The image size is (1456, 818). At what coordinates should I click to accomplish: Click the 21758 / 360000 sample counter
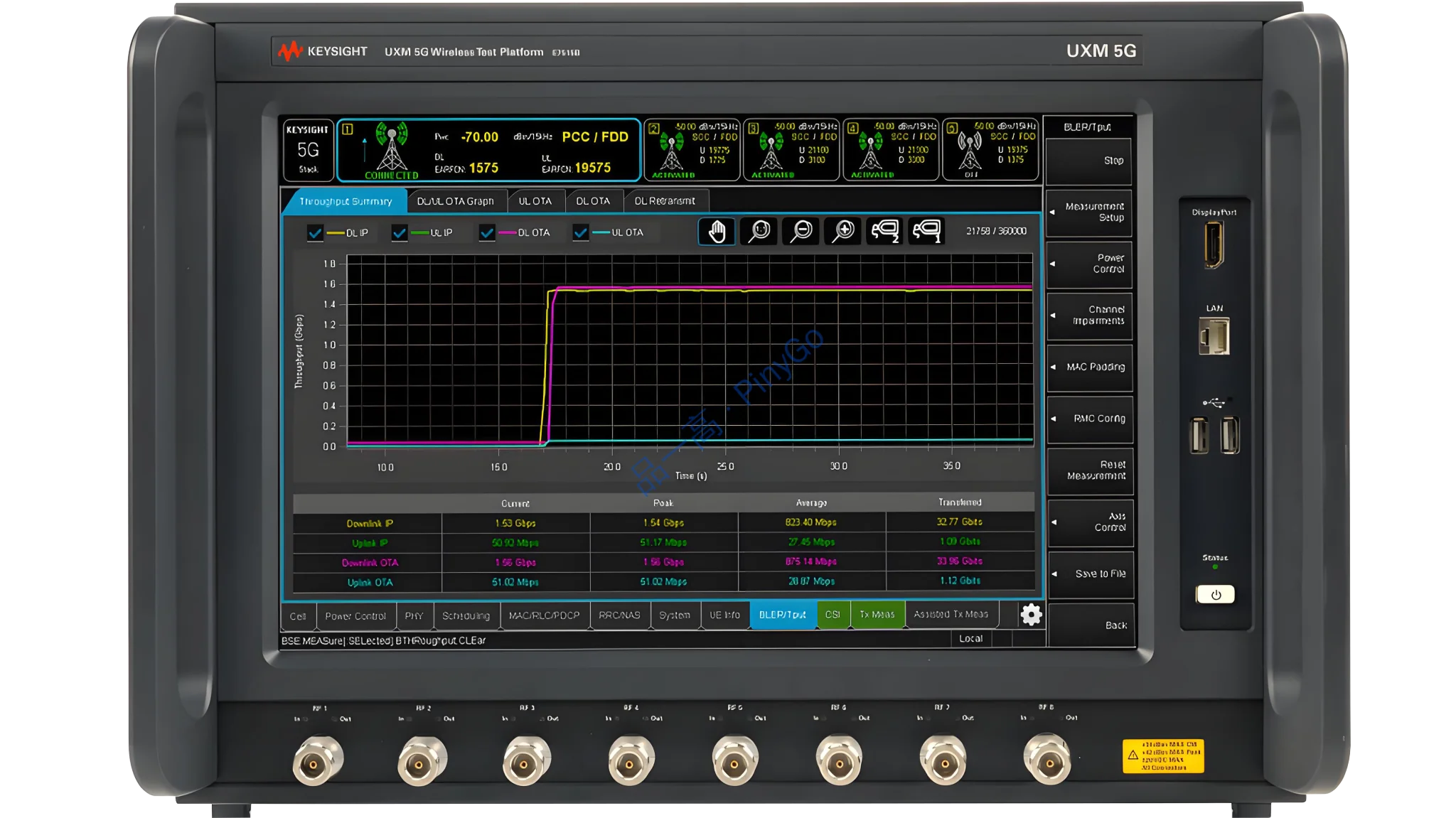click(x=996, y=231)
